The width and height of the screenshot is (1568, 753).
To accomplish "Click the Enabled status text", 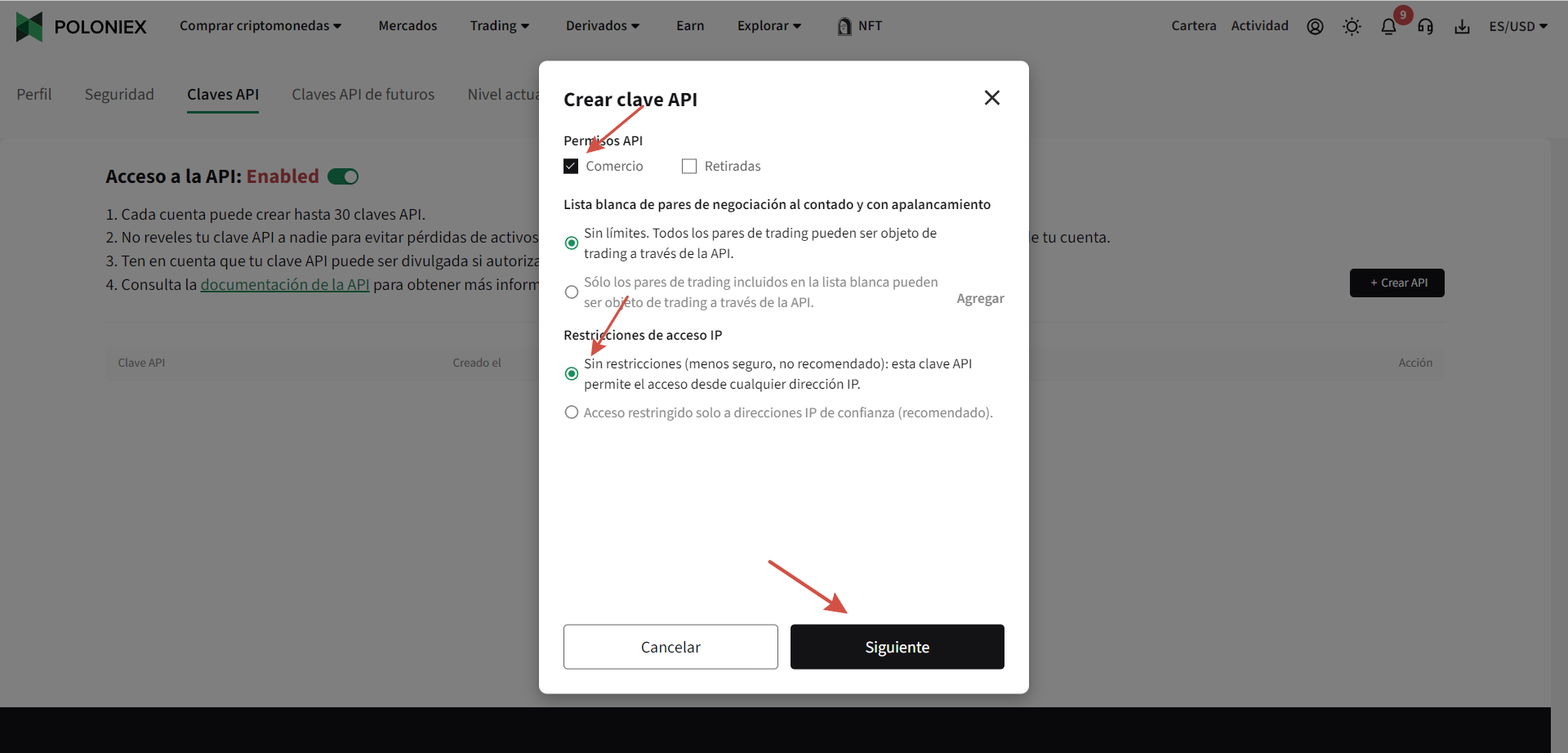I will 283,176.
